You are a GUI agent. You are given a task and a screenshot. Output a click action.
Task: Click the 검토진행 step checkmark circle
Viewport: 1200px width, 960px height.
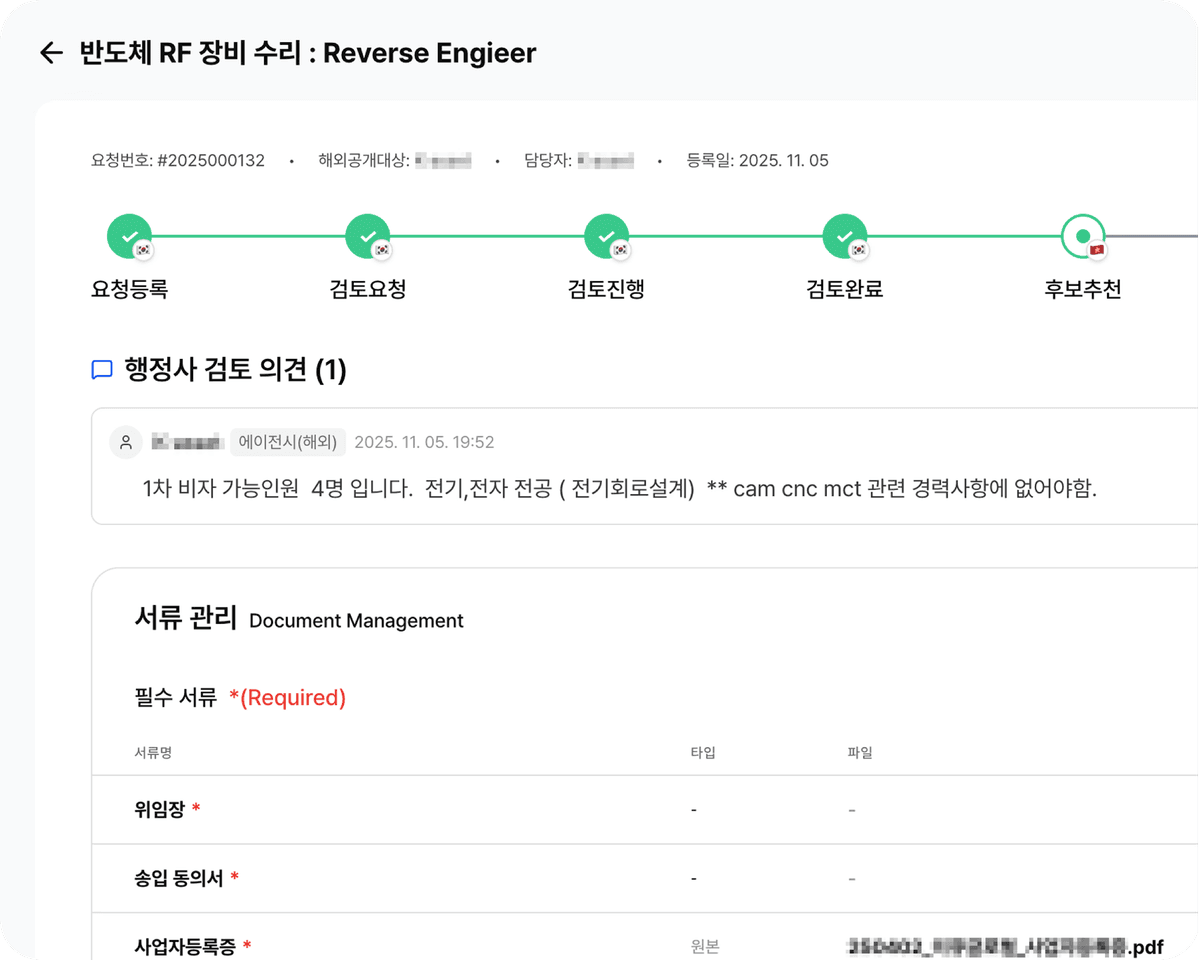[x=606, y=237]
